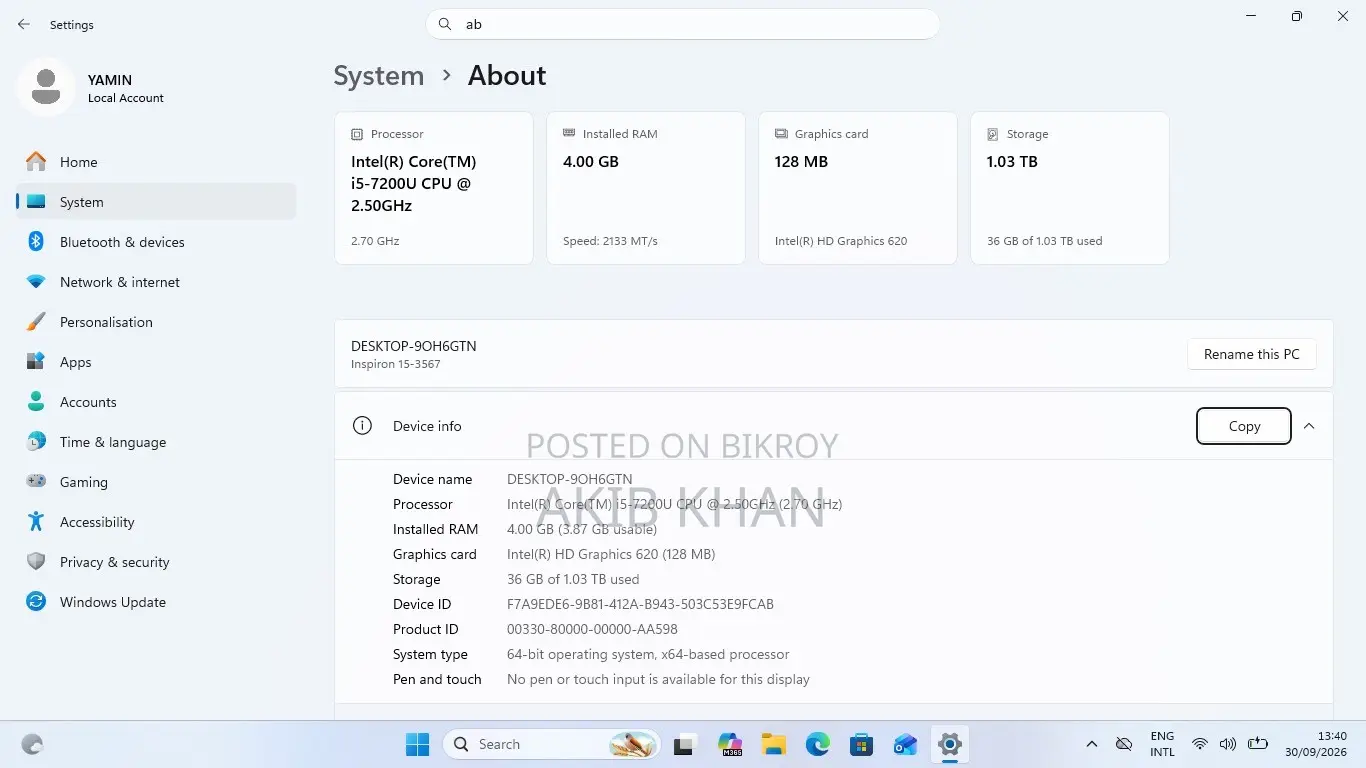Screen dimensions: 1366x768
Task: Open the Windows Start menu
Action: pos(418,744)
